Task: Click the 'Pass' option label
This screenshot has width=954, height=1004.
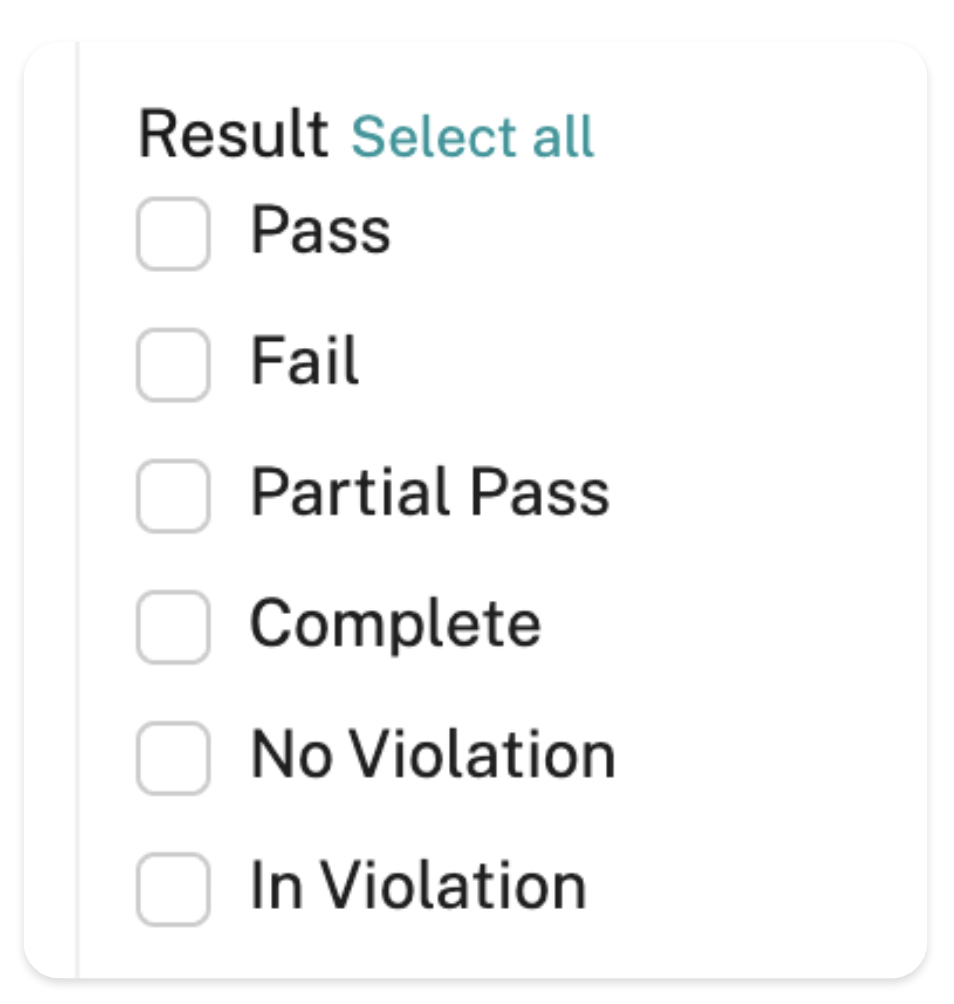Action: click(320, 232)
